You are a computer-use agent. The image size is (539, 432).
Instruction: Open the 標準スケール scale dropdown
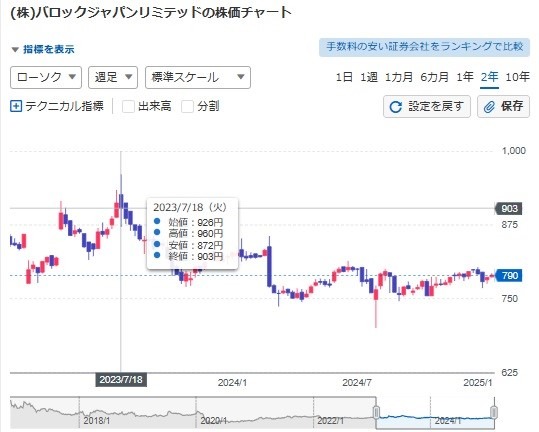[198, 78]
